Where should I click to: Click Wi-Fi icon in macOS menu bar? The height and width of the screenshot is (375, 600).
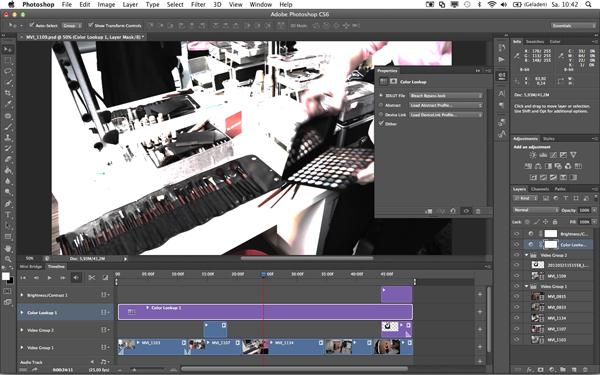[492, 5]
